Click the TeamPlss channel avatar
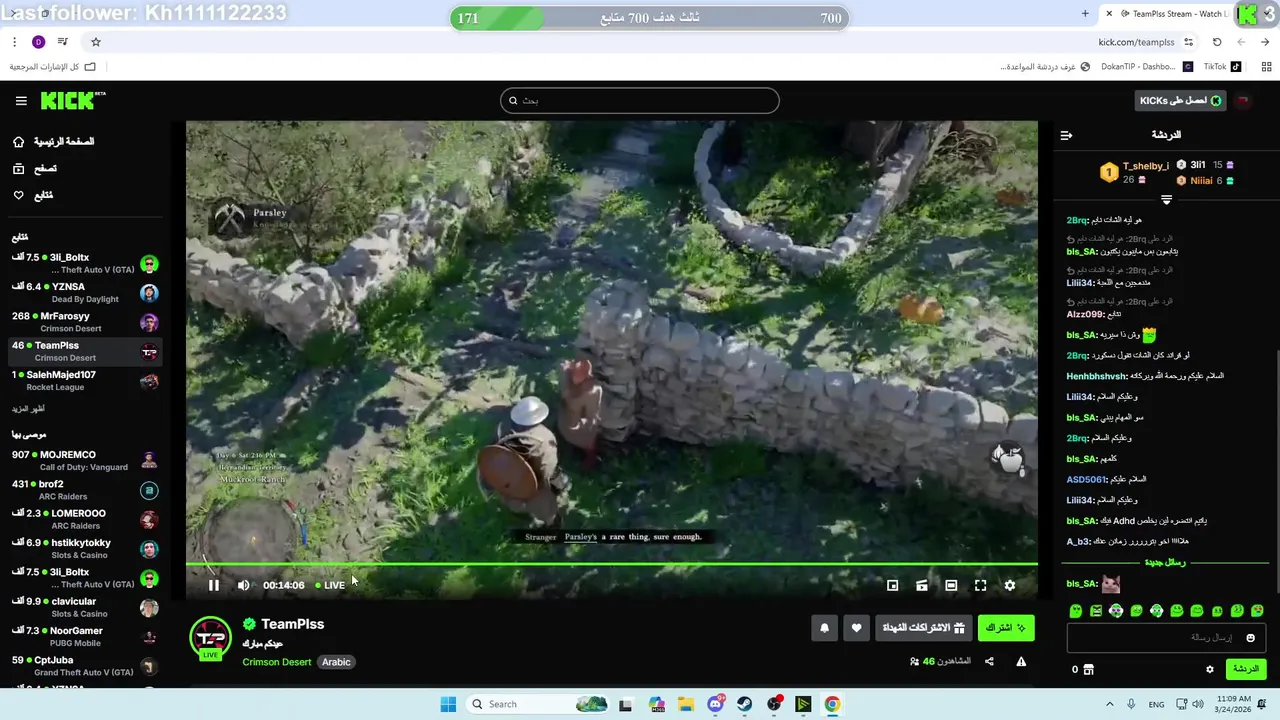 point(210,638)
